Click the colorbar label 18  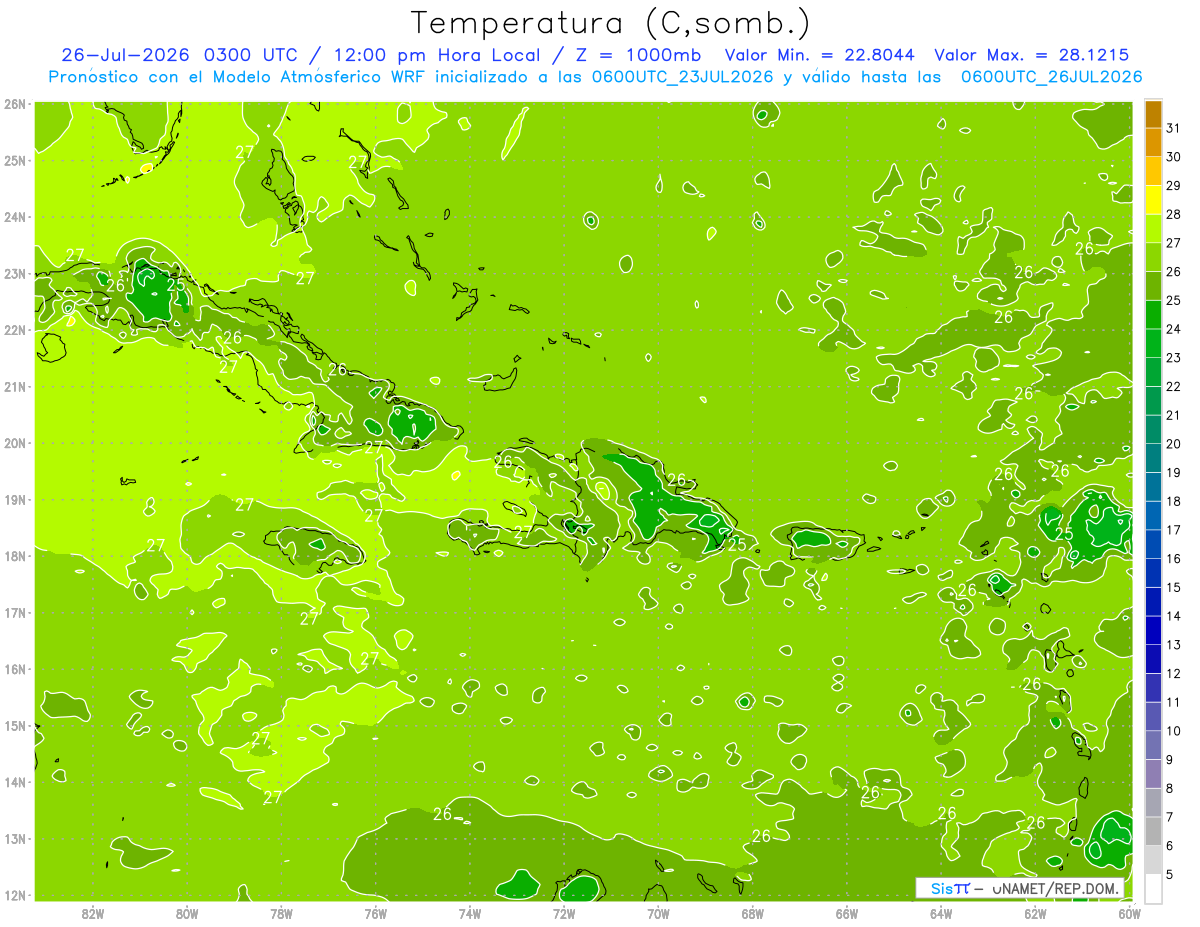click(x=1174, y=501)
